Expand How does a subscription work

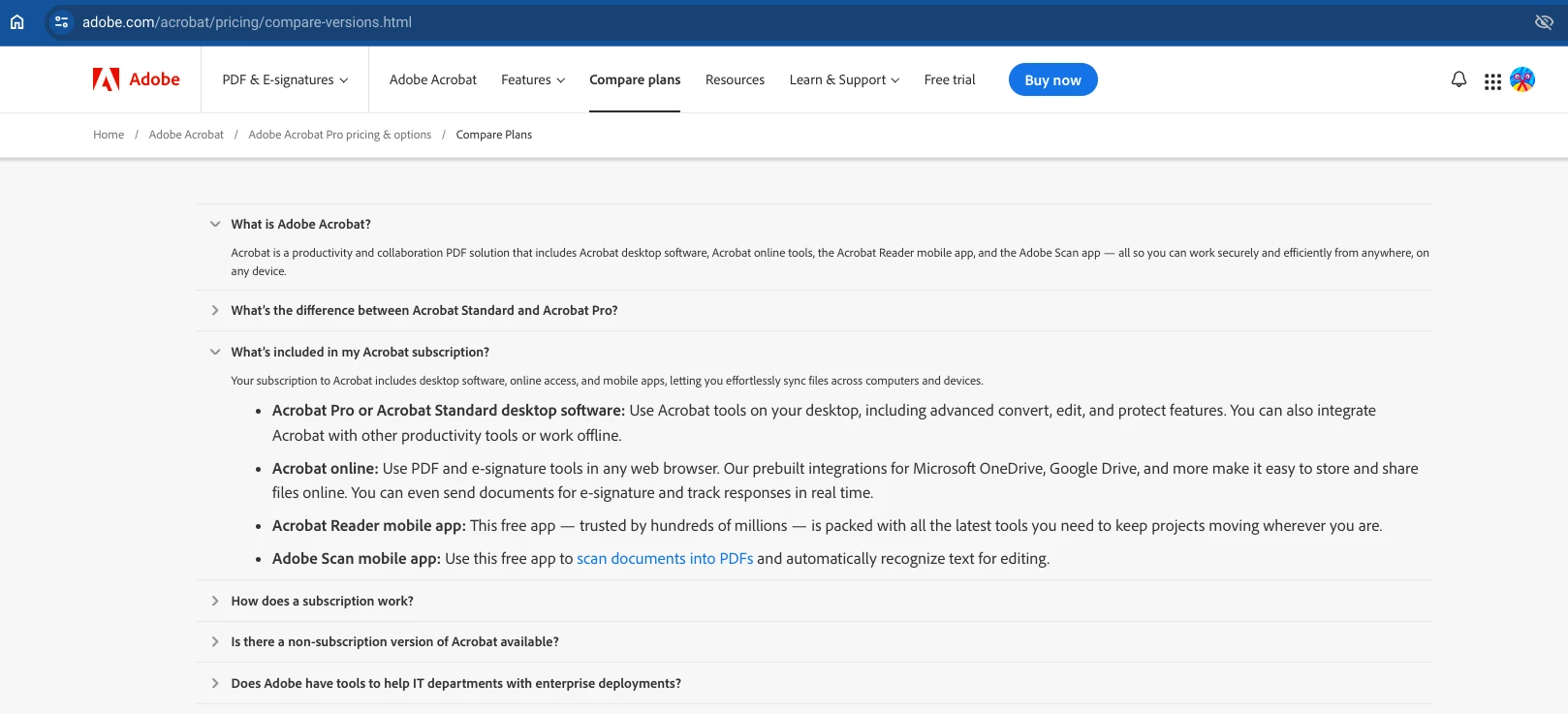tap(814, 601)
